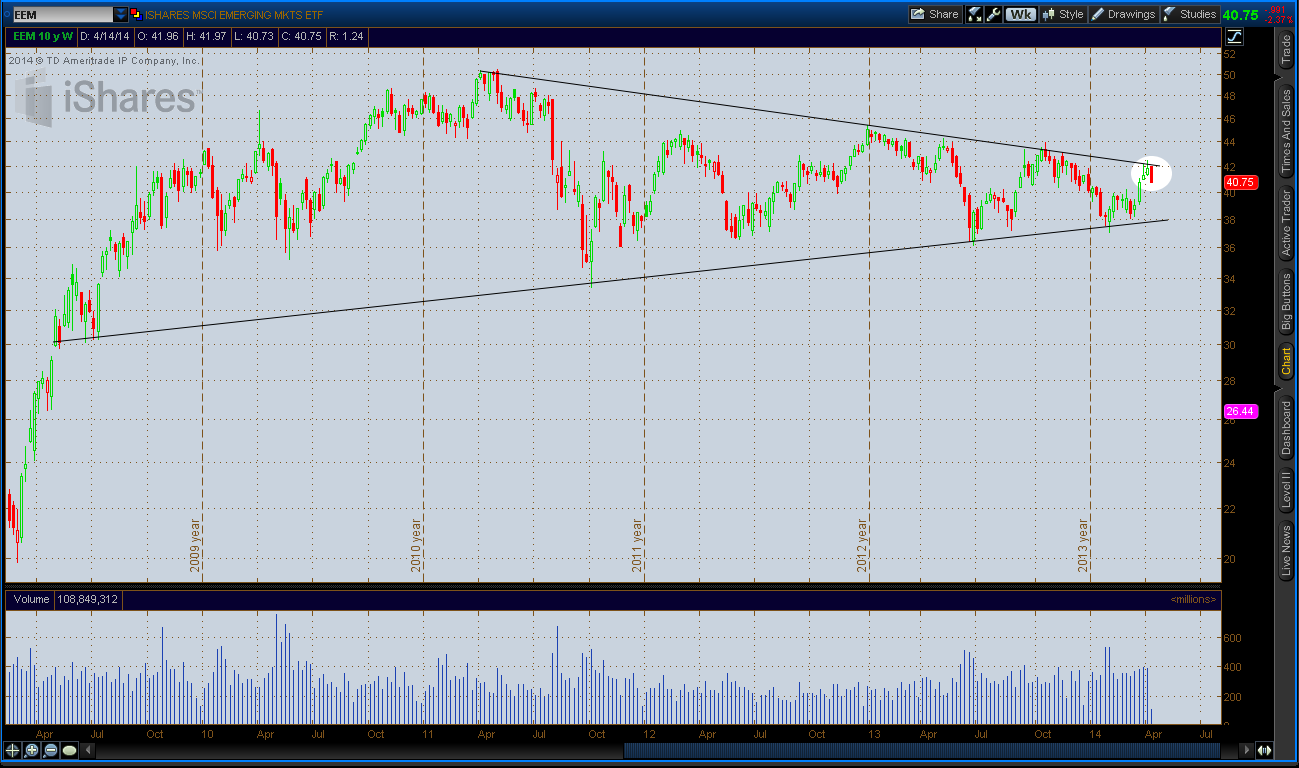Screen dimensions: 1299x768
Task: Click the '2010 year' vertical marker label
Action: [x=417, y=545]
